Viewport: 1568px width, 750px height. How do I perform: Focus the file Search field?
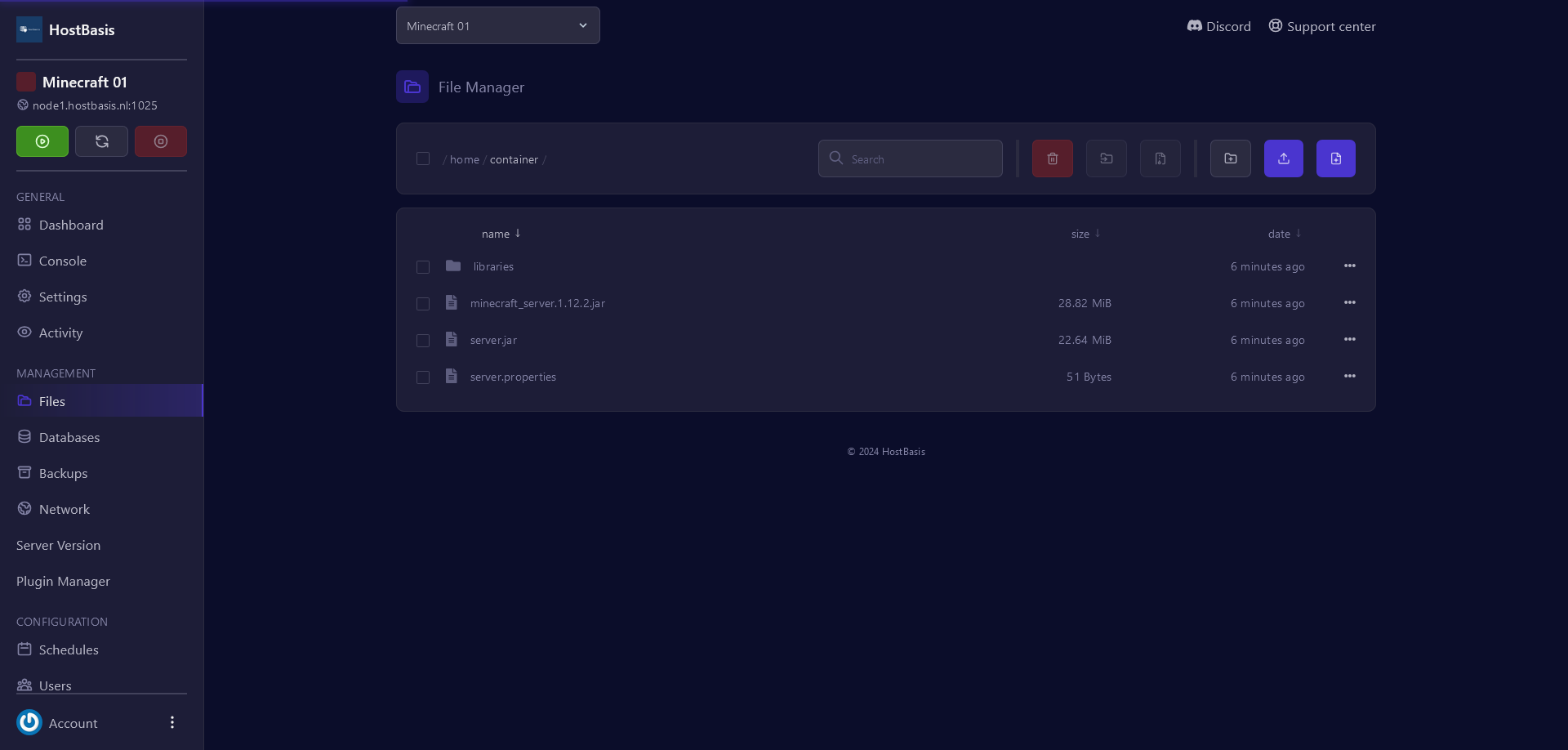click(911, 158)
